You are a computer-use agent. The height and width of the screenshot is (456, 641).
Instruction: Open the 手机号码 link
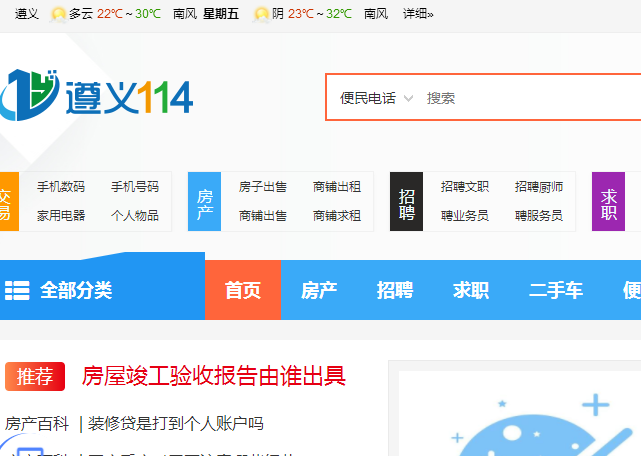[135, 187]
